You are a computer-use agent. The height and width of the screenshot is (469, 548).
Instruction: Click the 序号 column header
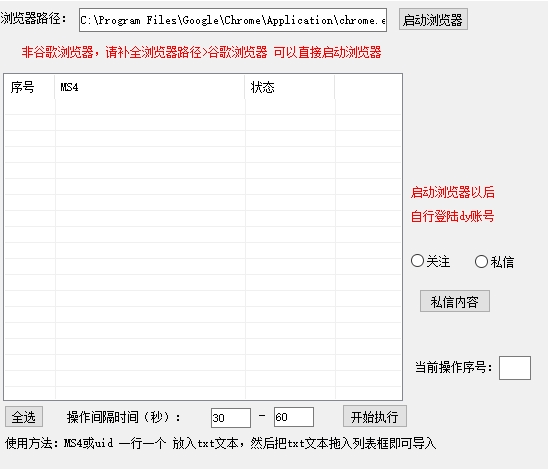pos(29,87)
